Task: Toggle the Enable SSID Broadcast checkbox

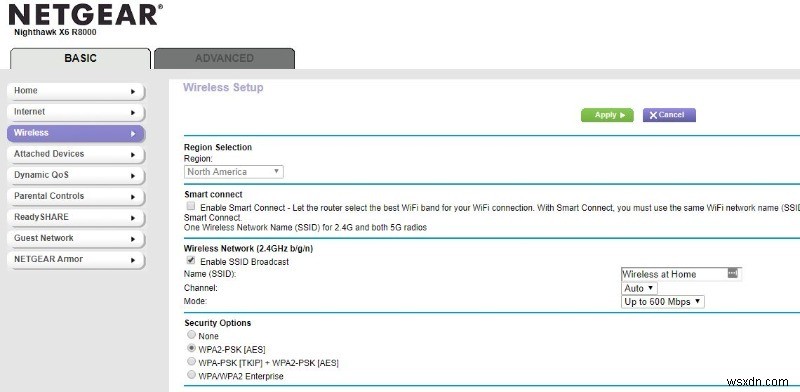Action: pos(191,260)
